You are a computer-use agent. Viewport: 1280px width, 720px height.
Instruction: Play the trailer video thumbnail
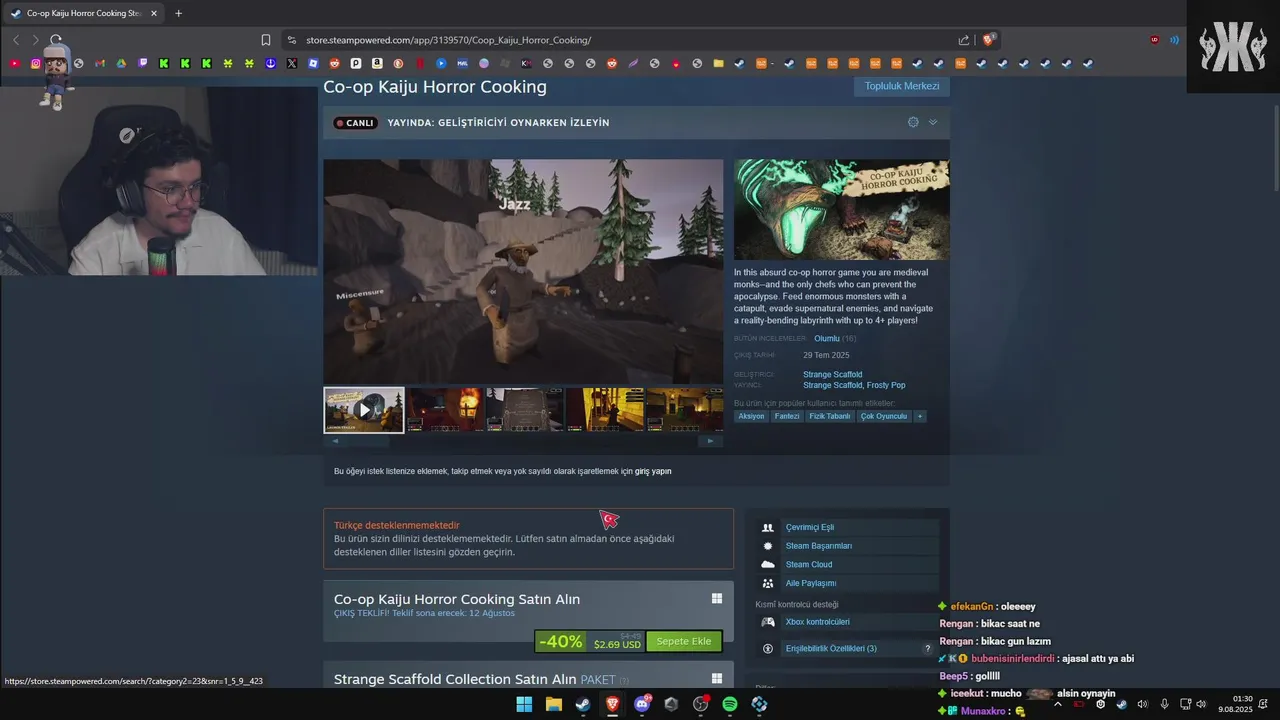pyautogui.click(x=364, y=410)
